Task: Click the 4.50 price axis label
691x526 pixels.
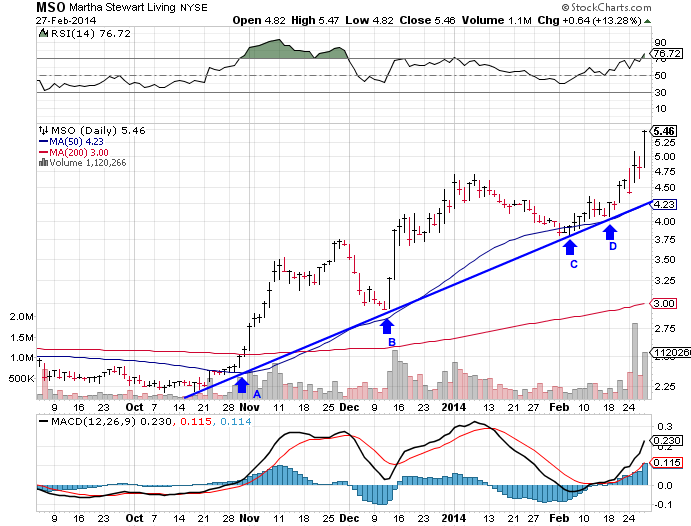Action: 665,188
